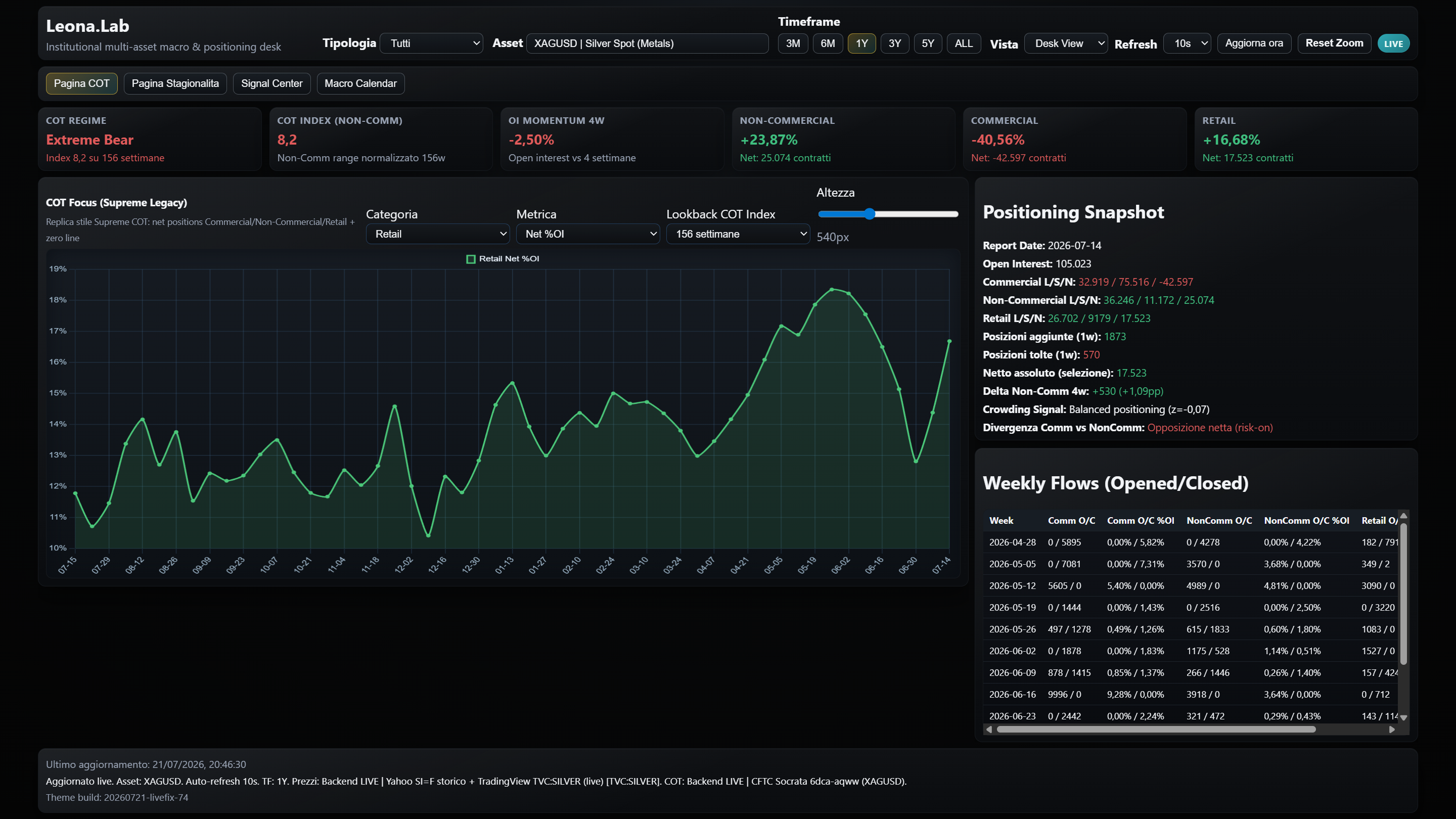Click the table's scroll-left arrow

pos(988,730)
